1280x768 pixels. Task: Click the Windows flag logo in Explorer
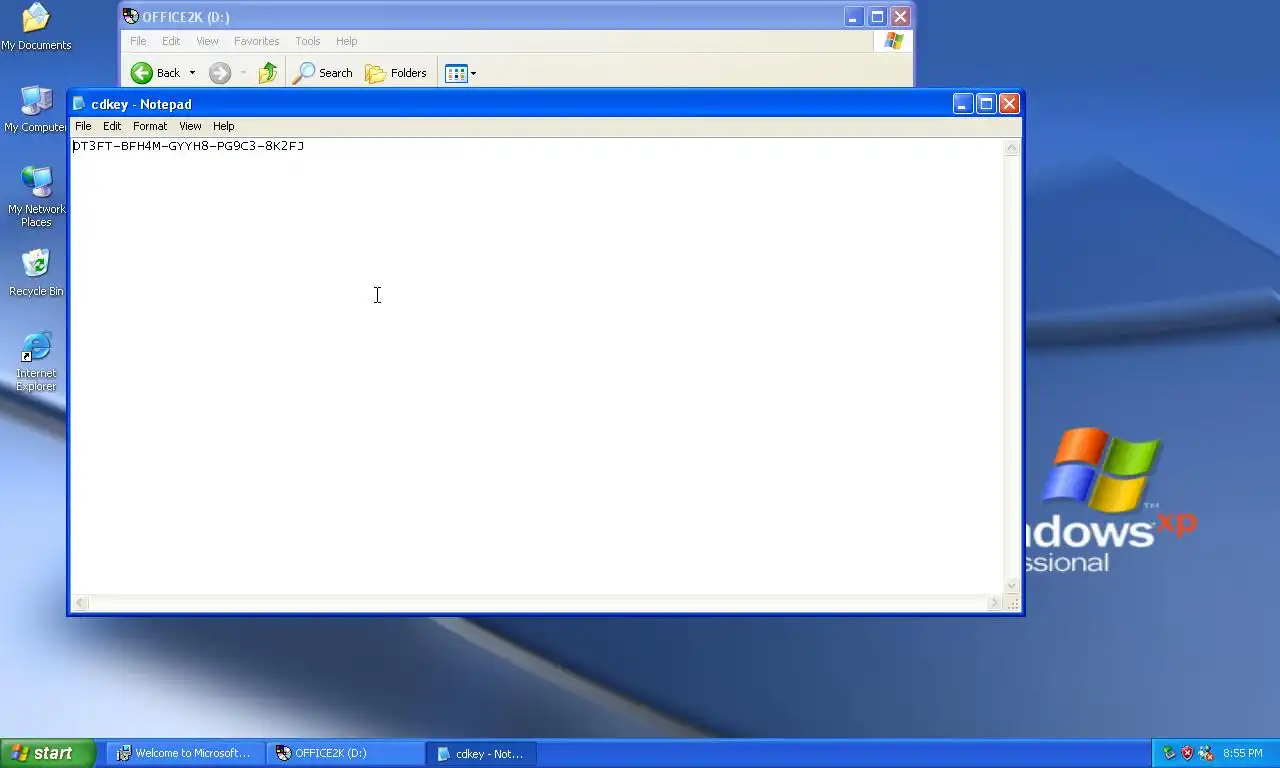click(893, 41)
